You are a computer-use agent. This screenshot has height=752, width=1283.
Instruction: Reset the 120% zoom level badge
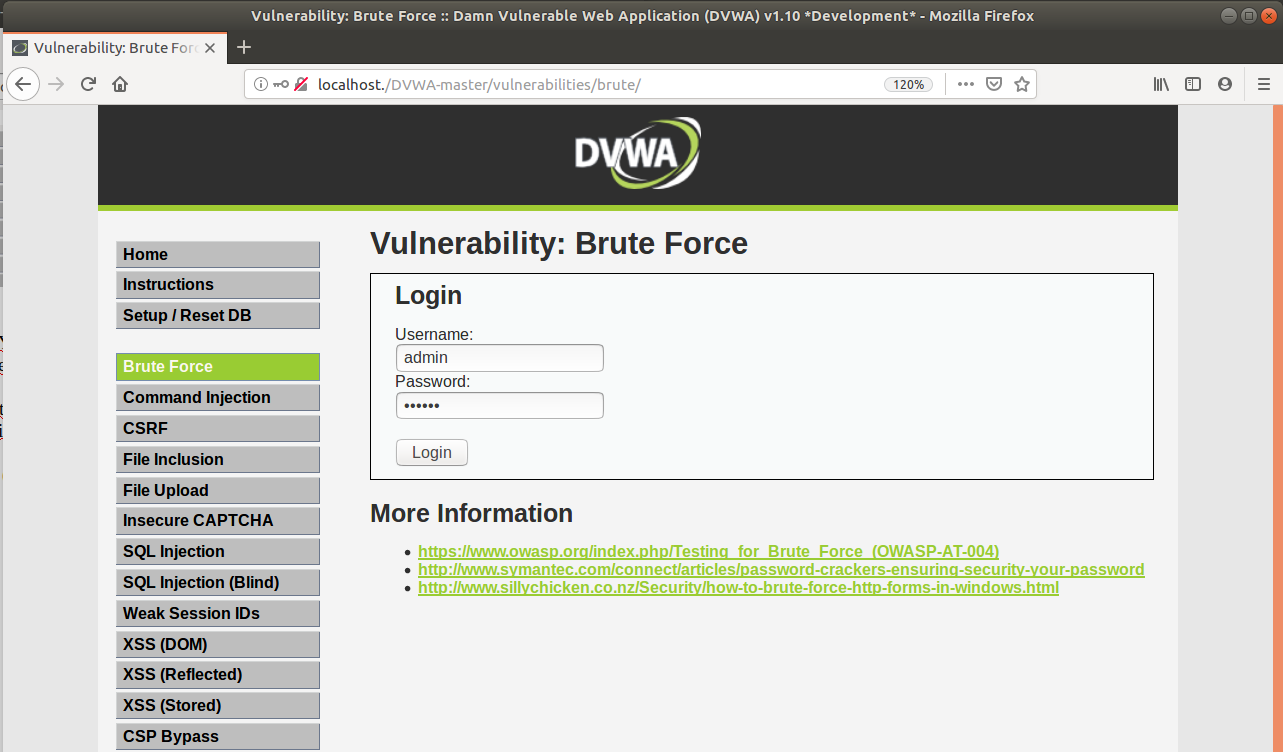point(909,85)
